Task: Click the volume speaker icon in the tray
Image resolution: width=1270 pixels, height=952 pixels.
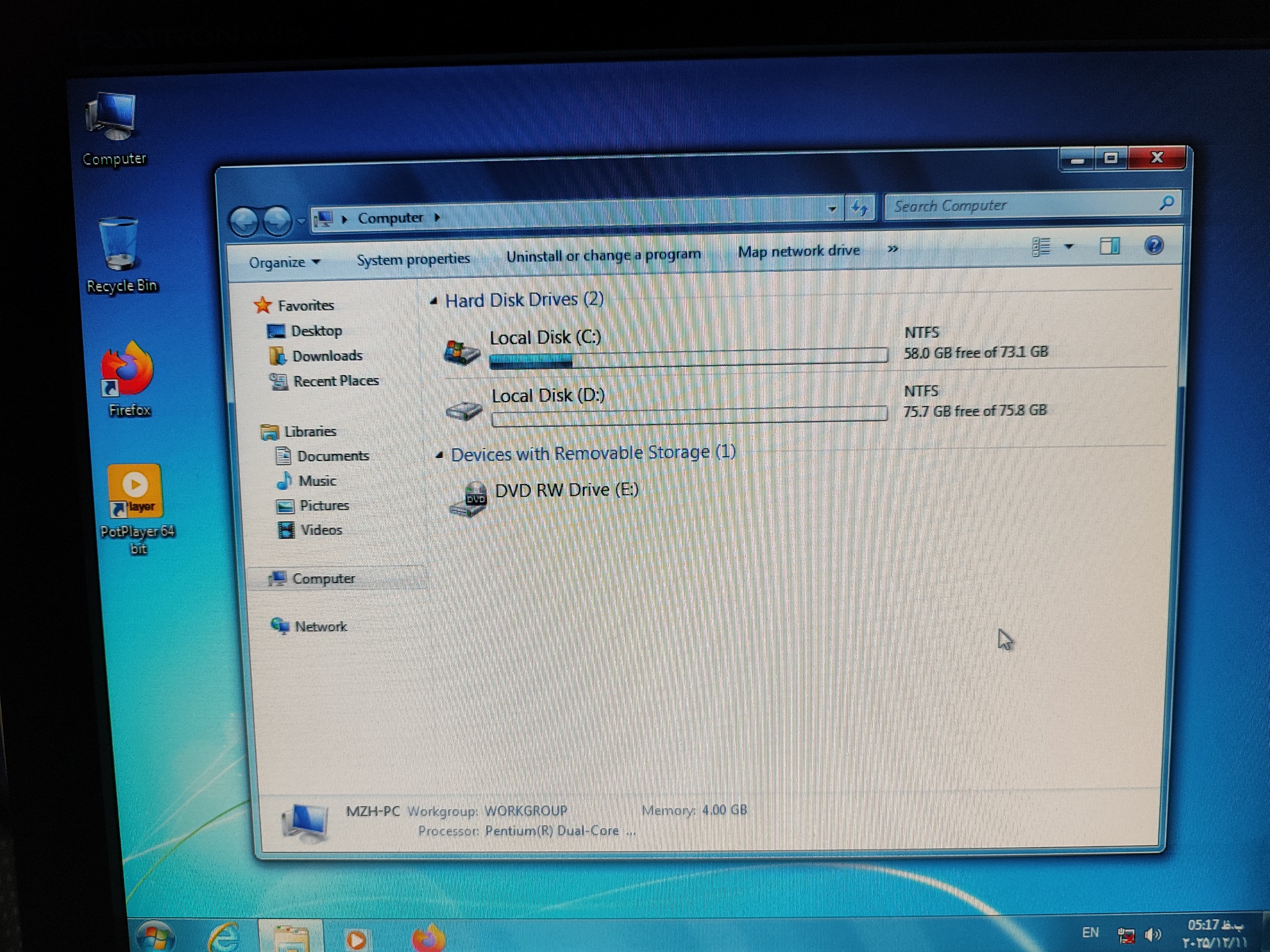Action: point(1153,935)
